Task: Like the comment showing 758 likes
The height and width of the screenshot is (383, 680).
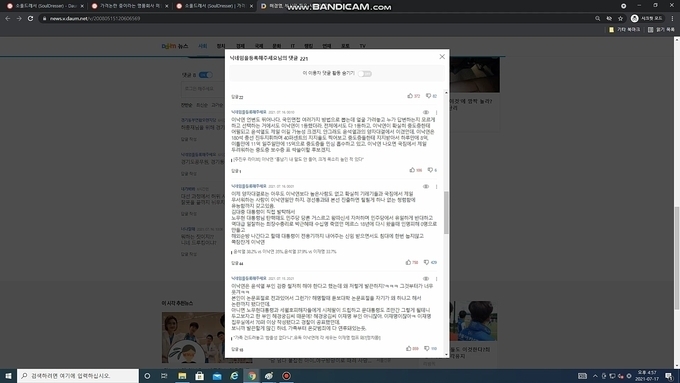Action: (412, 262)
